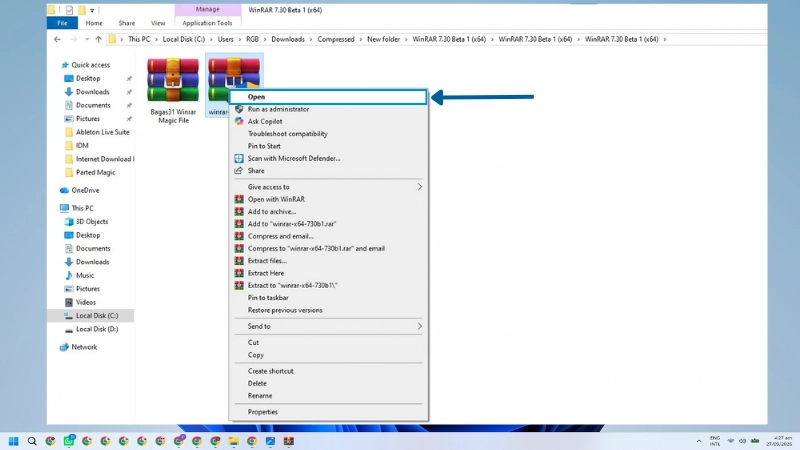Click the Back navigation arrow
This screenshot has height=450, width=800.
coord(57,39)
